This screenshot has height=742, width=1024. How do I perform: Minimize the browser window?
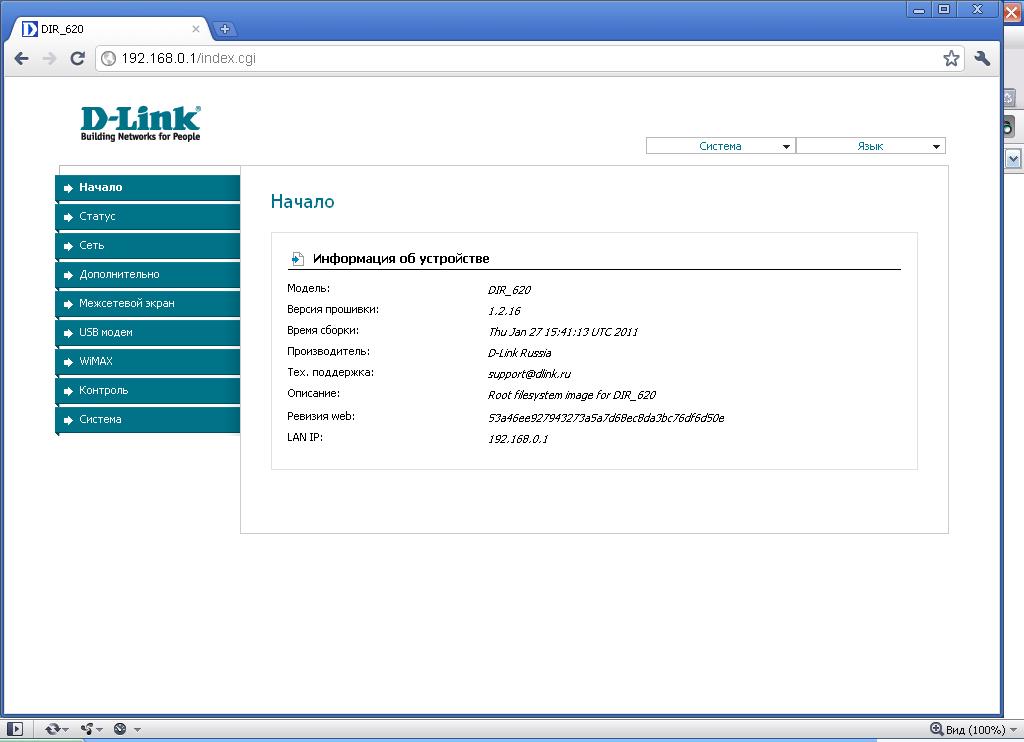(x=919, y=10)
